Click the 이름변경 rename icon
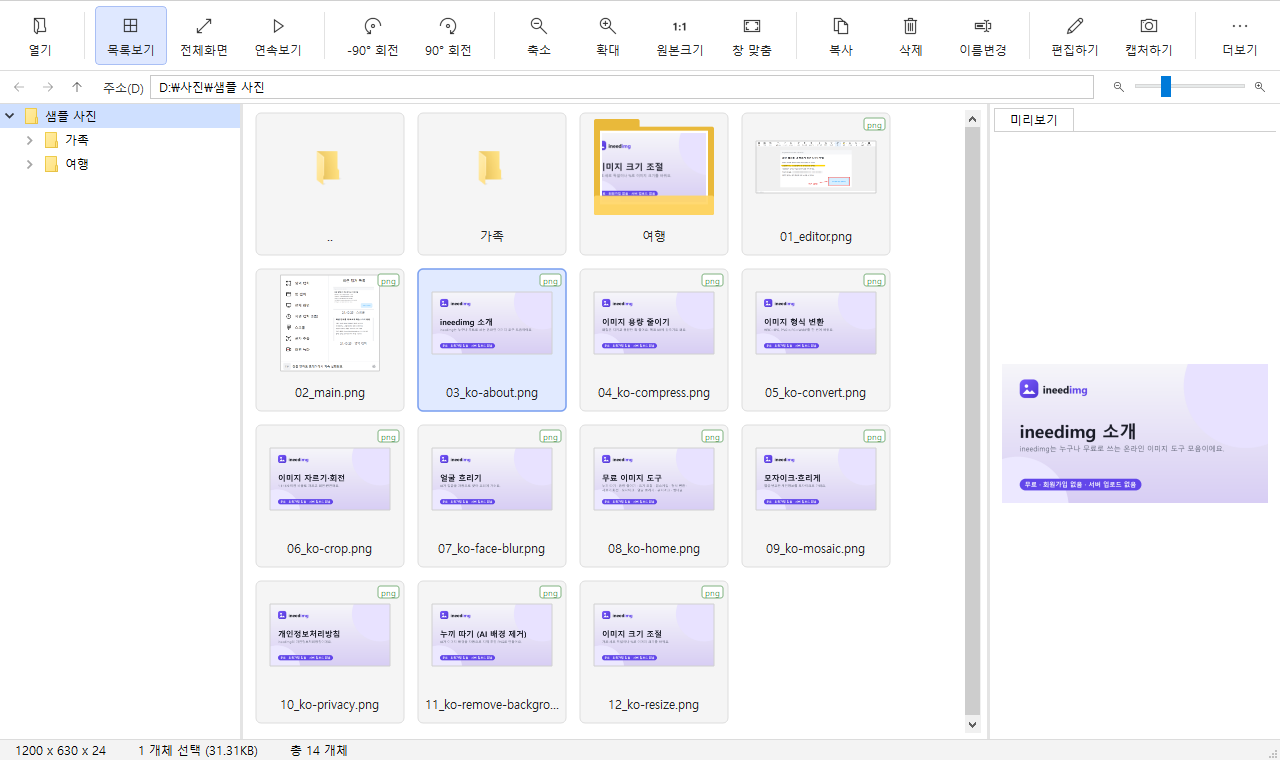The width and height of the screenshot is (1280, 760). 983,26
